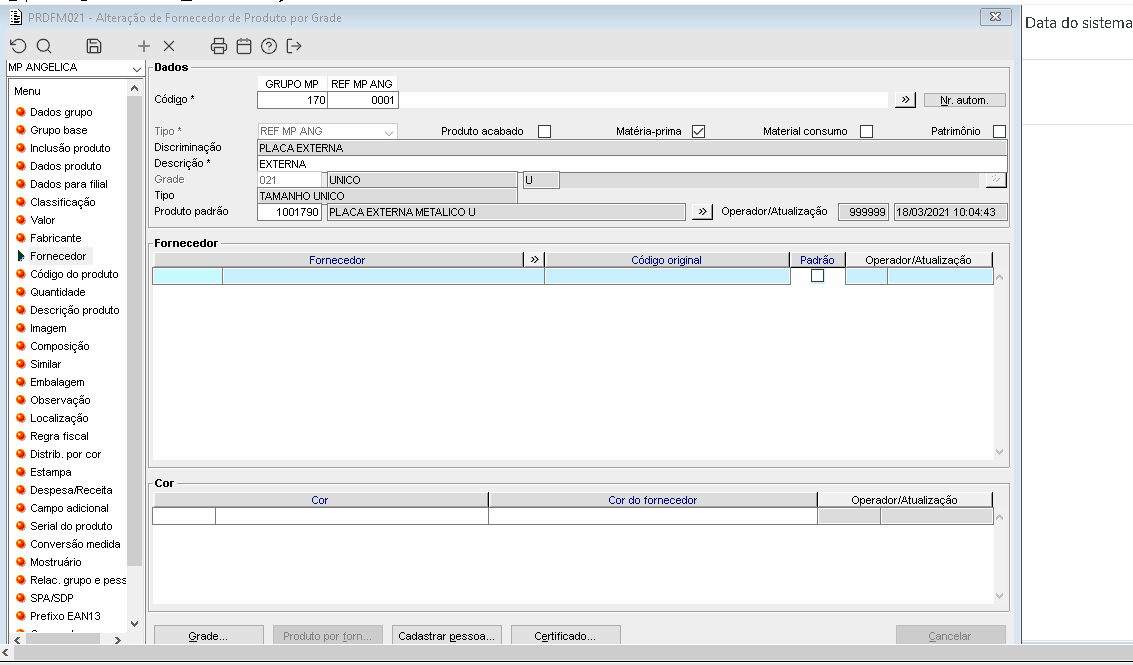1133x665 pixels.
Task: Open Mostruário menu item
Action: 56,562
